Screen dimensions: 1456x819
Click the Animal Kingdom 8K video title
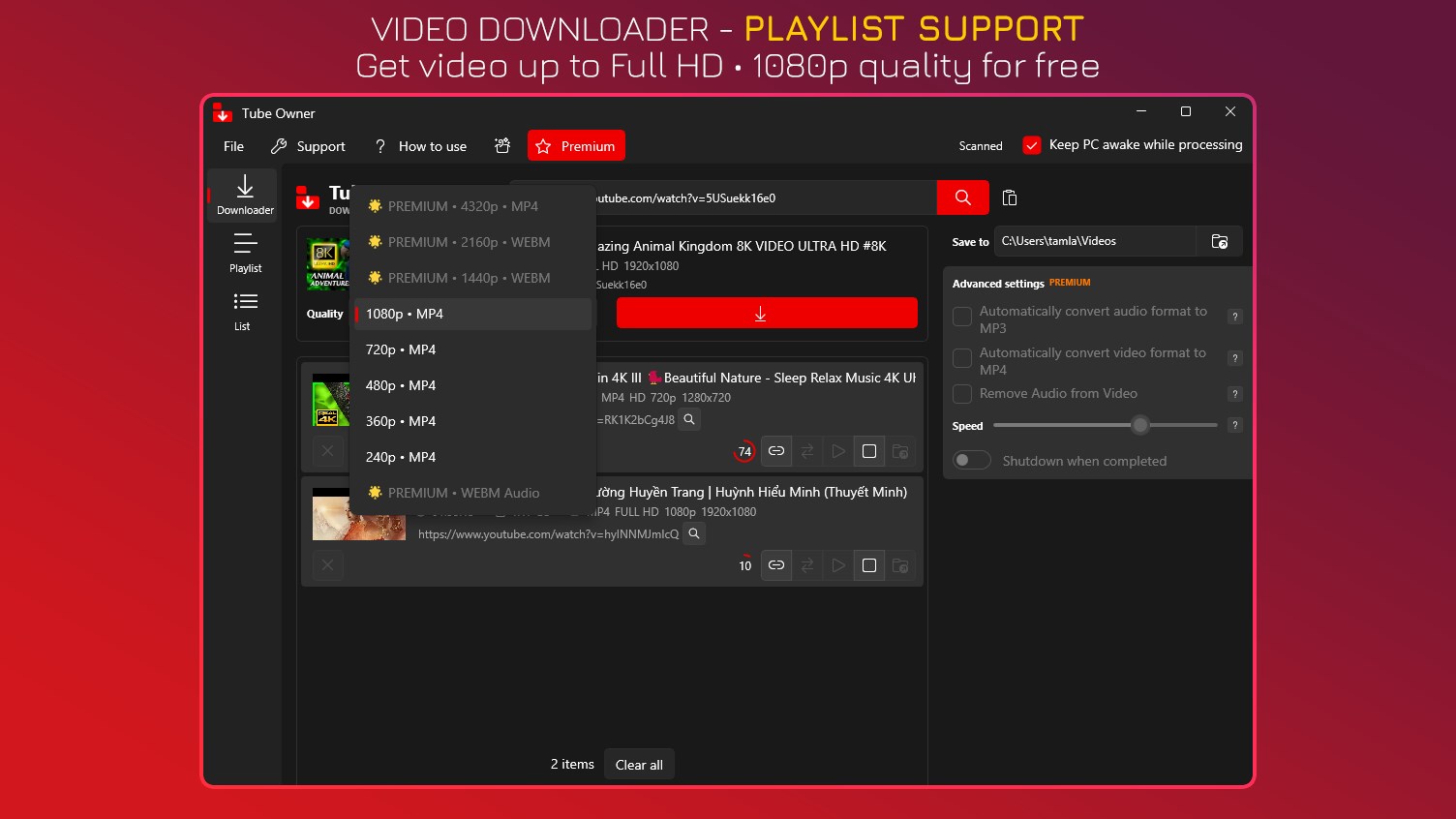pyautogui.click(x=741, y=246)
